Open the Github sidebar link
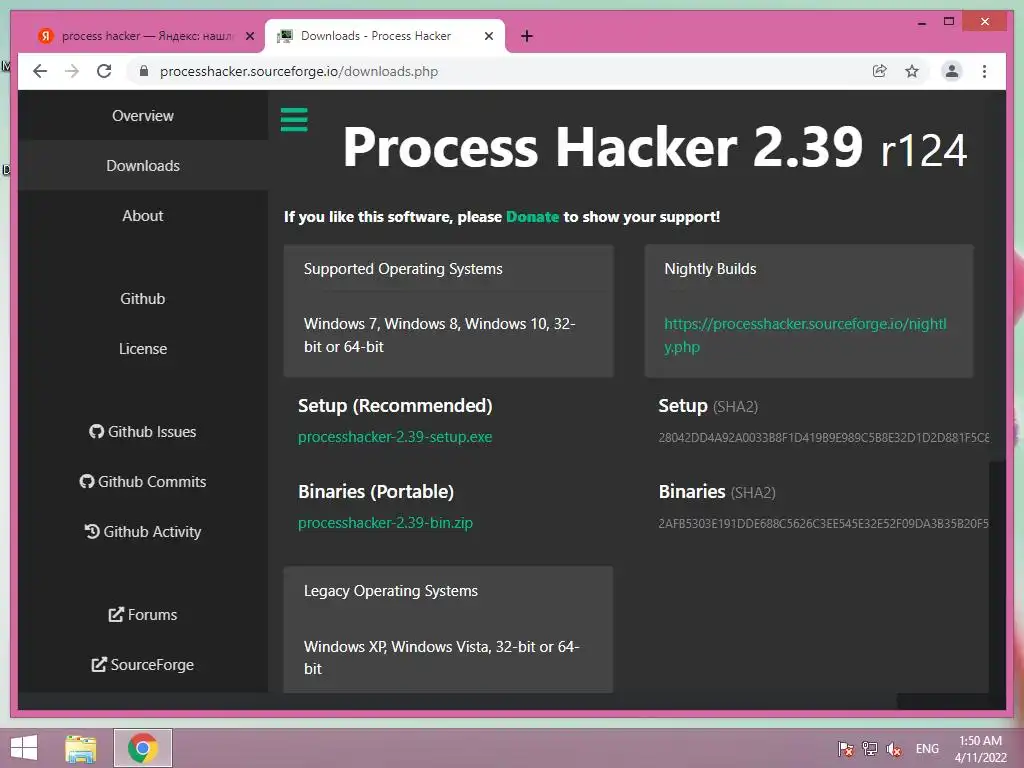Screen dimensions: 1024x768 (x=142, y=298)
